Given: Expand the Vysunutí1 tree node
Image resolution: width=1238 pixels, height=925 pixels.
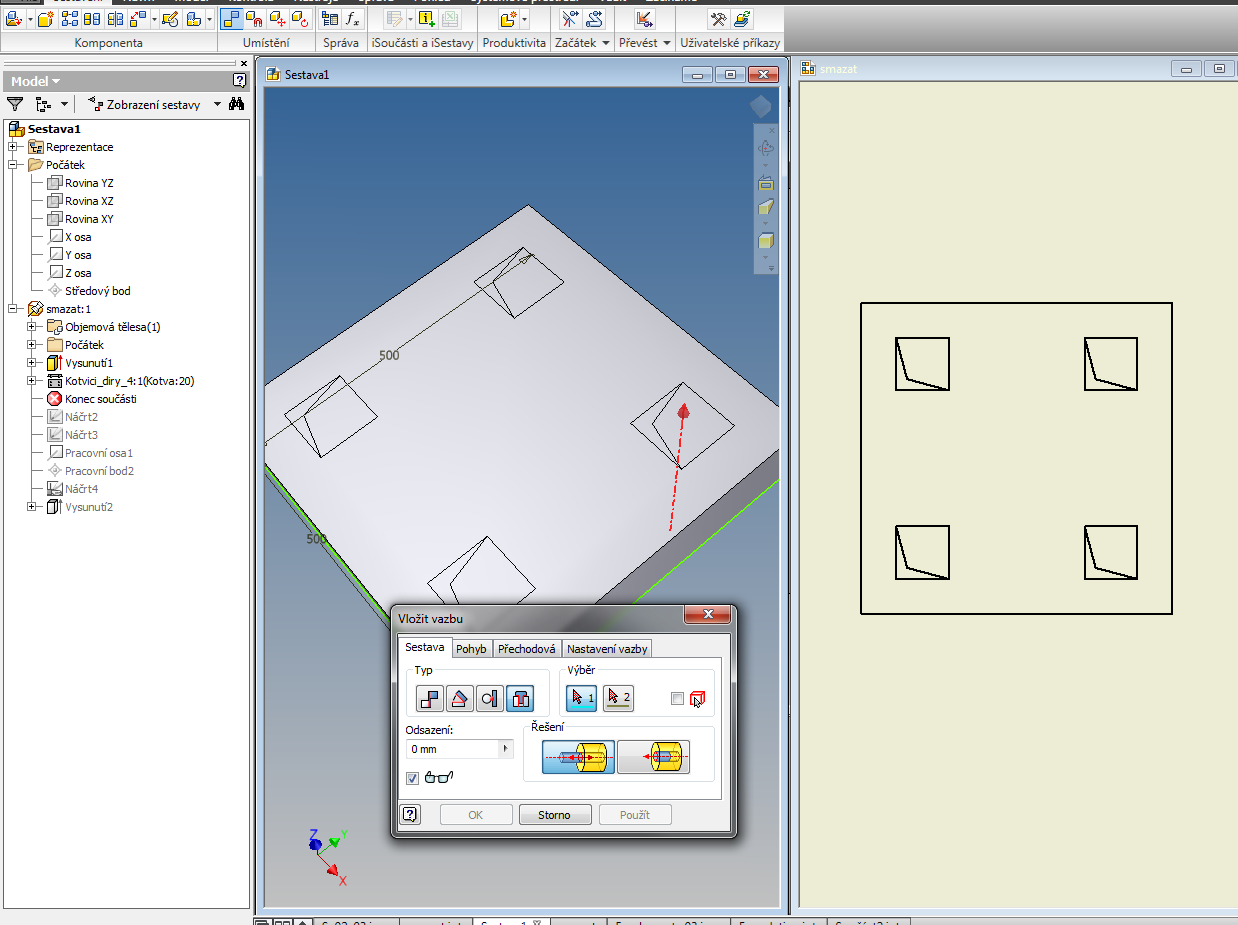Looking at the screenshot, I should click(x=32, y=363).
